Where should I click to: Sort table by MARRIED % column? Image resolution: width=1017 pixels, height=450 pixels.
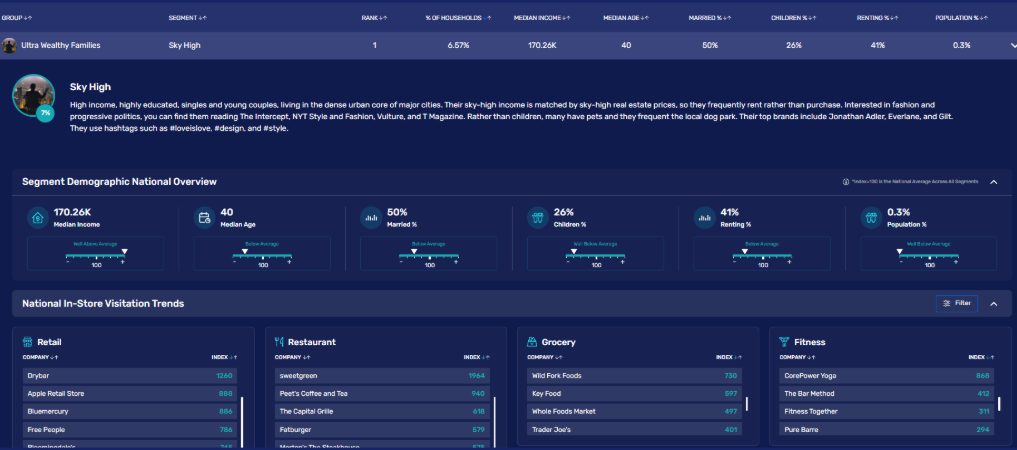click(x=710, y=18)
